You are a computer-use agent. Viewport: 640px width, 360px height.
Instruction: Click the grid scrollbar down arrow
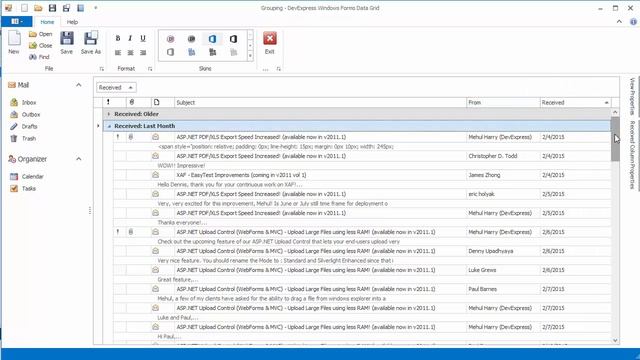pos(615,340)
